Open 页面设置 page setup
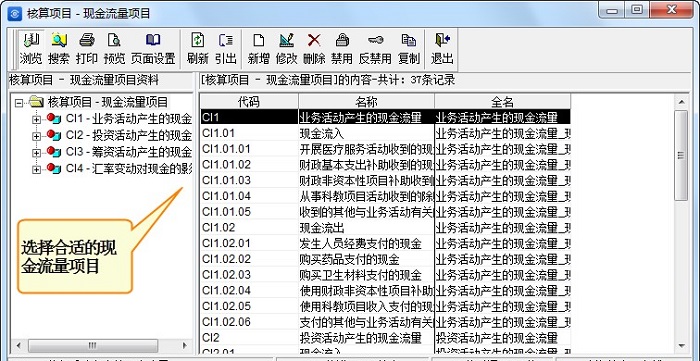700x361 pixels. click(x=153, y=48)
